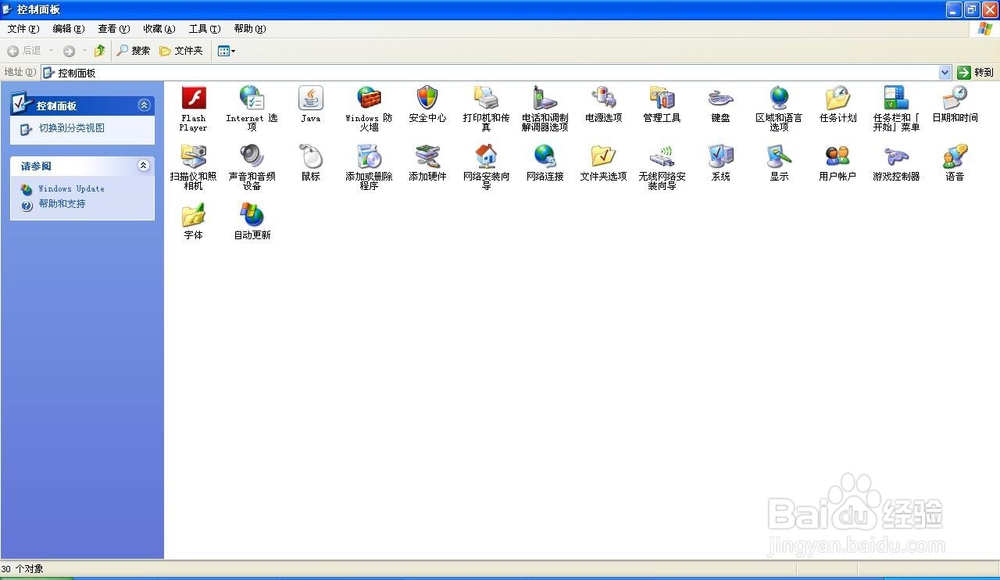This screenshot has height=580, width=1000.
Task: Open the Java control panel applet
Action: pos(310,100)
